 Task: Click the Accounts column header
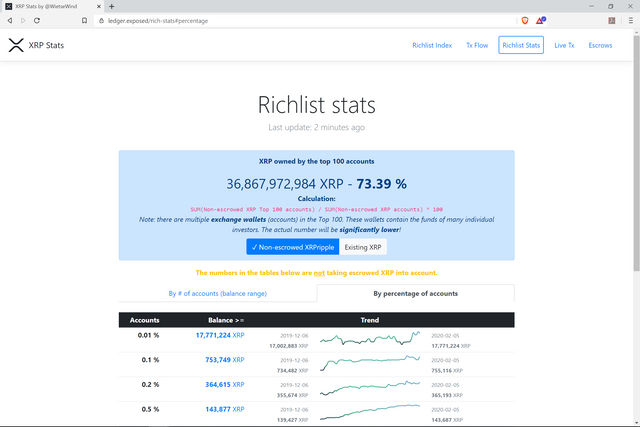pos(144,320)
